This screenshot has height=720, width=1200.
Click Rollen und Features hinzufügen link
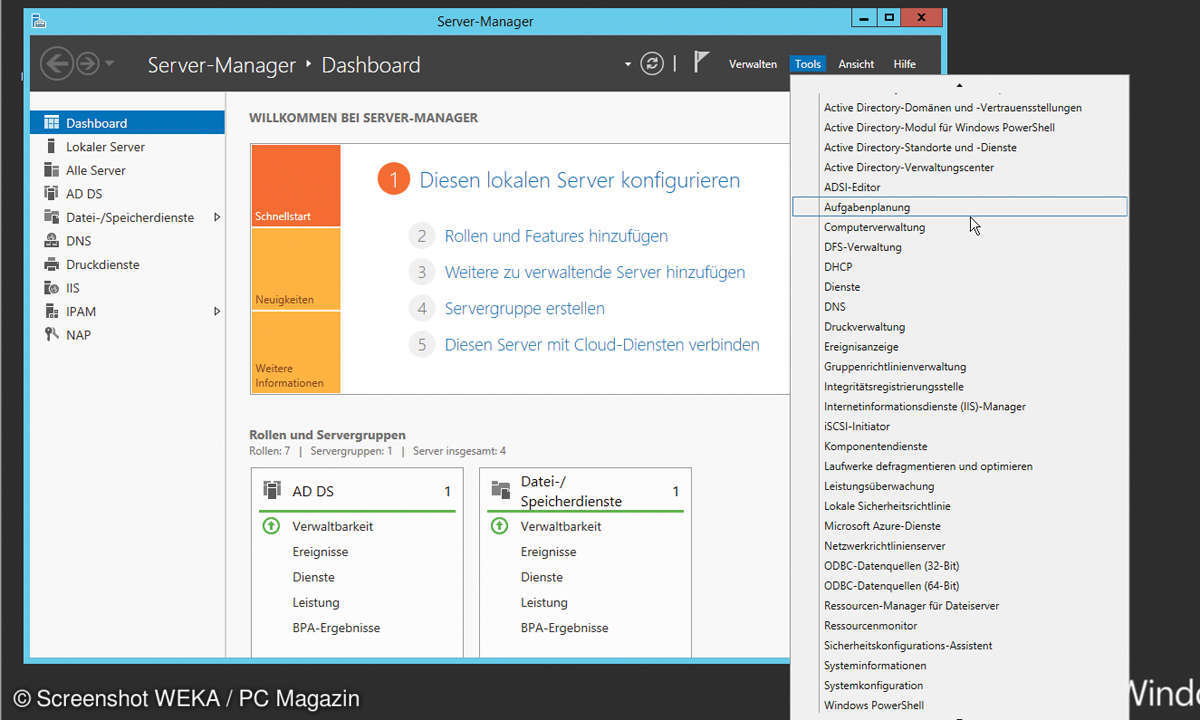[x=556, y=236]
